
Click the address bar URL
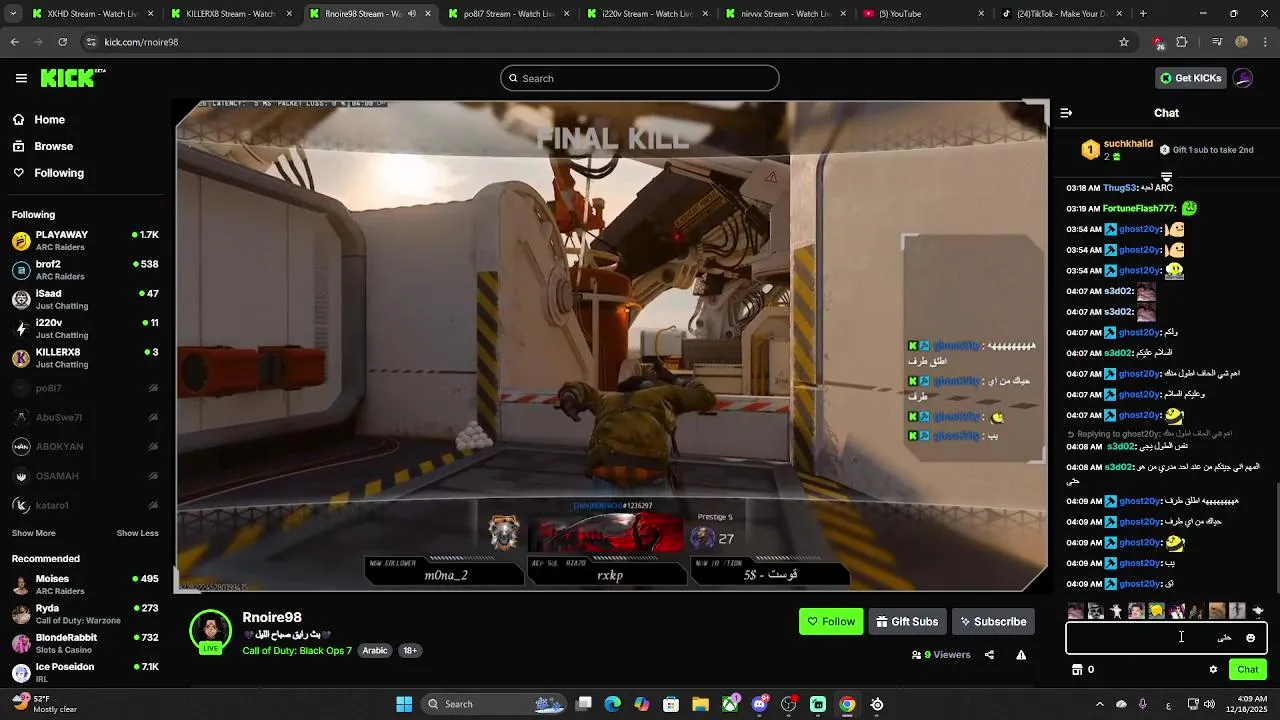pos(141,42)
